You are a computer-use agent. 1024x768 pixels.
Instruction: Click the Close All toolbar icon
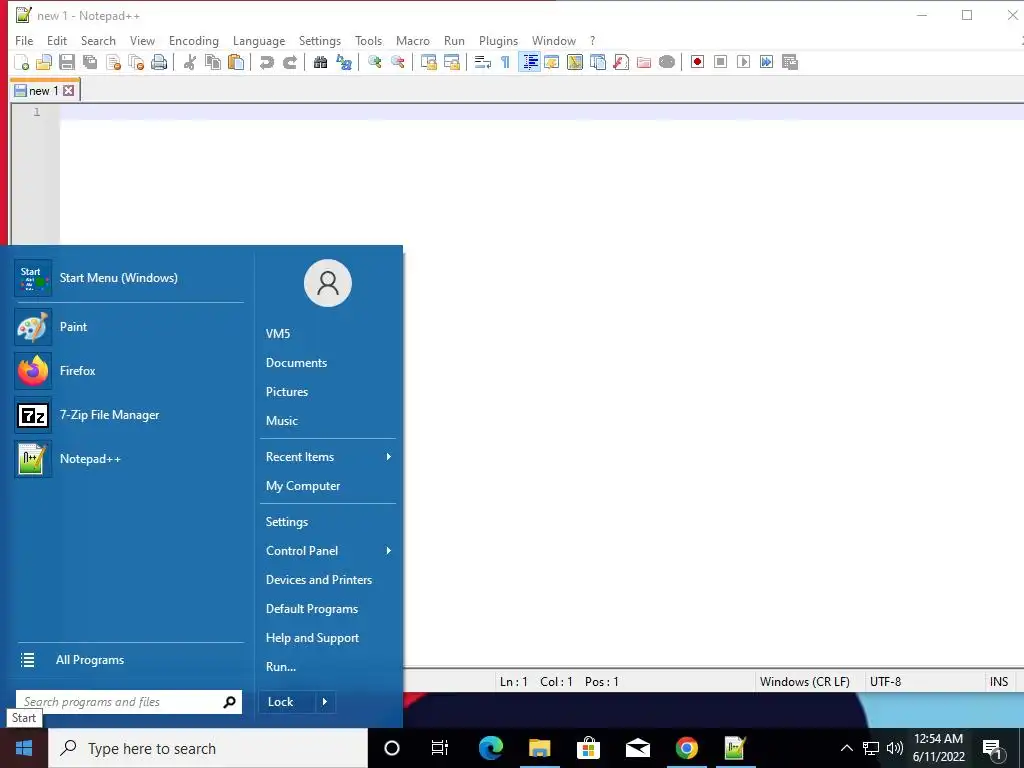pyautogui.click(x=136, y=62)
